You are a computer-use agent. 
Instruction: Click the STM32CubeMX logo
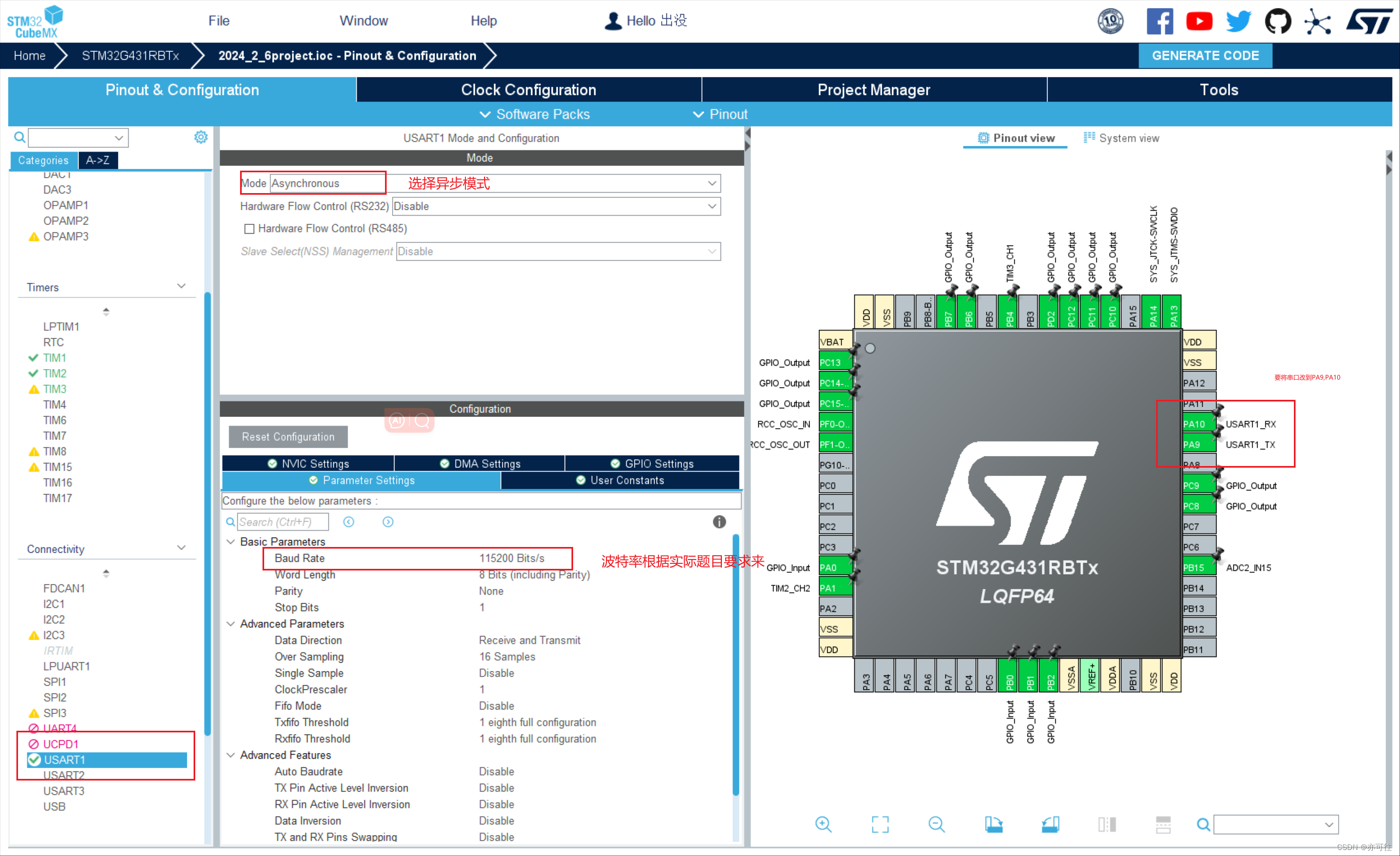point(35,21)
